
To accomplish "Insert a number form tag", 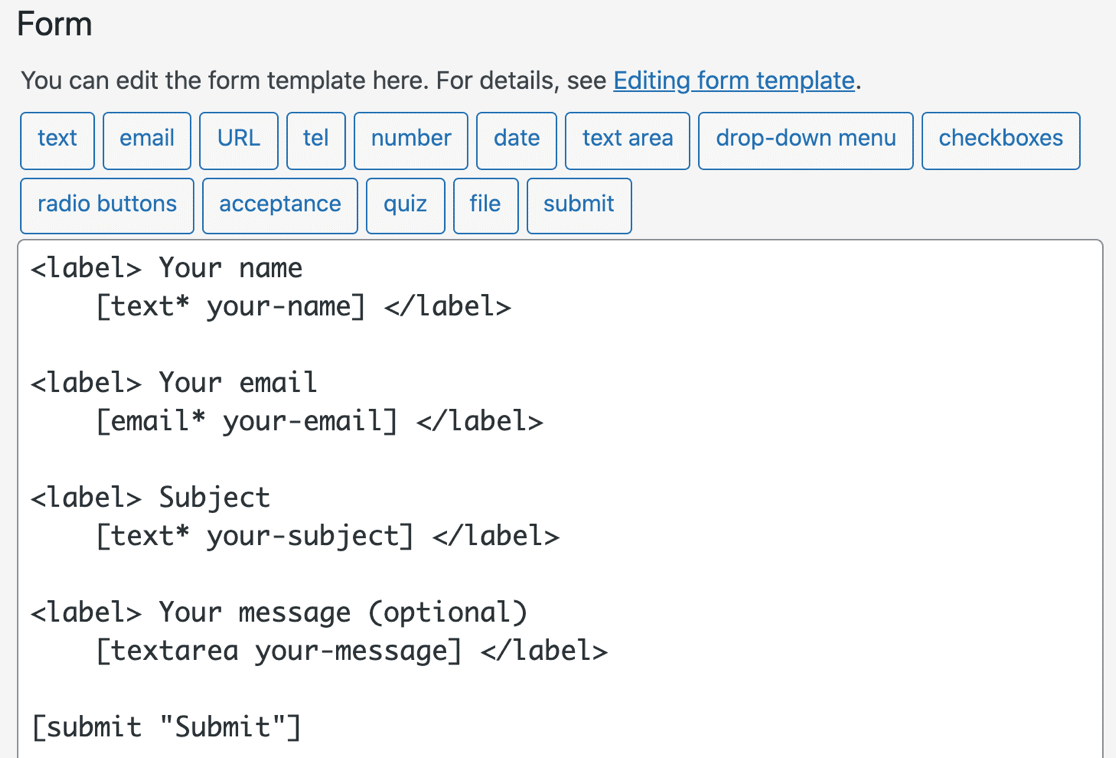I will 410,140.
